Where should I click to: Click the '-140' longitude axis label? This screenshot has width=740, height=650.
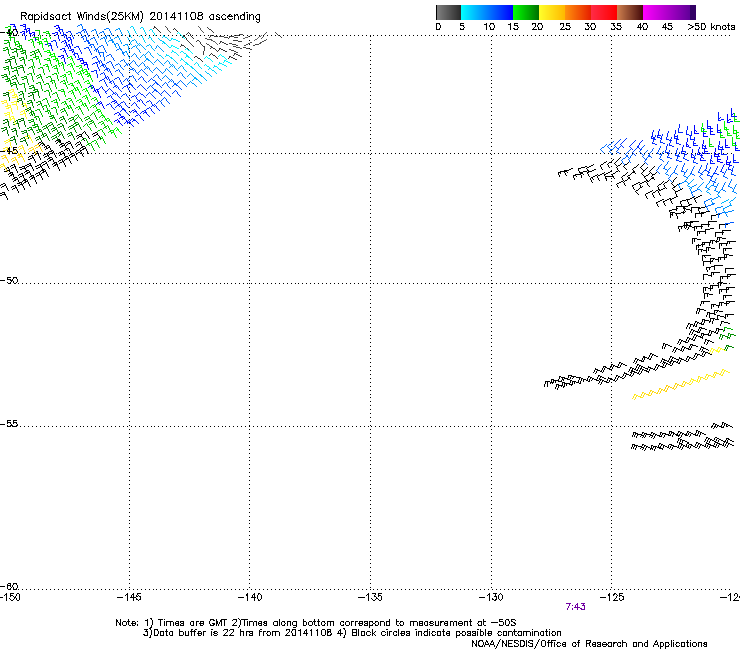250,597
